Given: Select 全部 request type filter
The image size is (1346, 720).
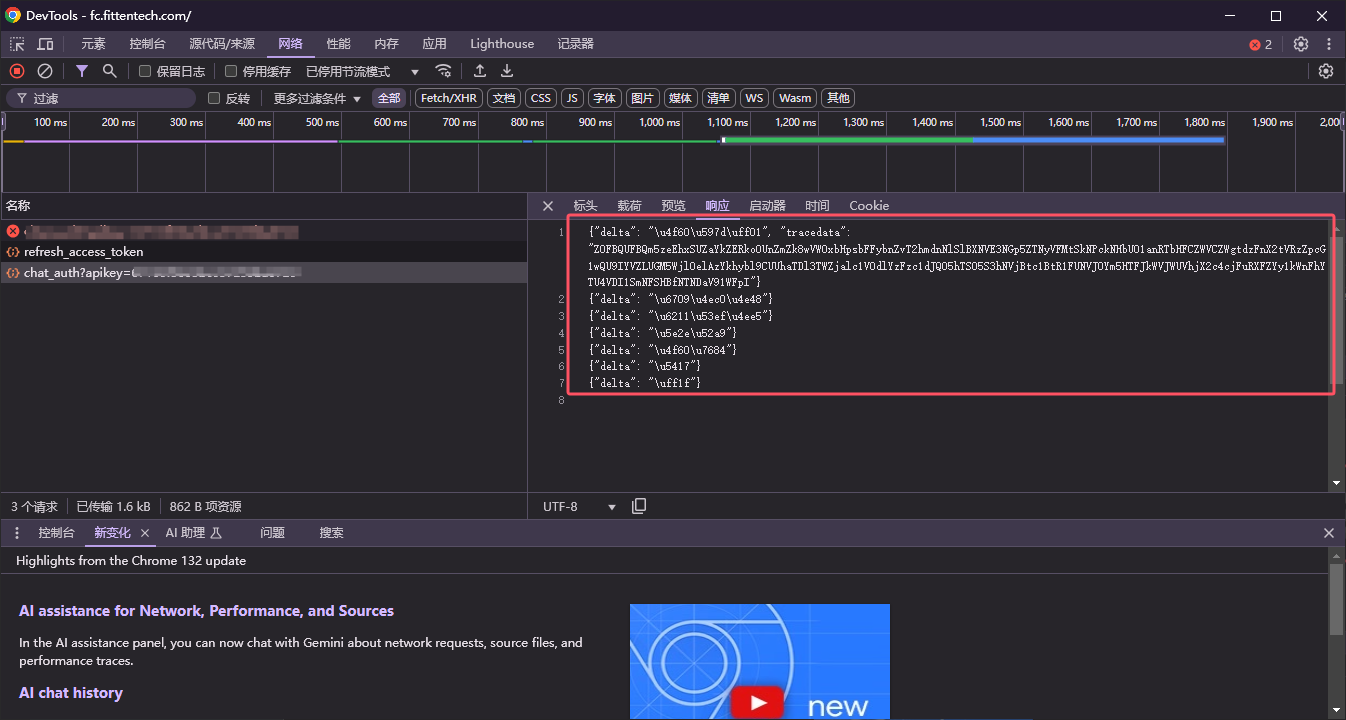Looking at the screenshot, I should coord(389,98).
